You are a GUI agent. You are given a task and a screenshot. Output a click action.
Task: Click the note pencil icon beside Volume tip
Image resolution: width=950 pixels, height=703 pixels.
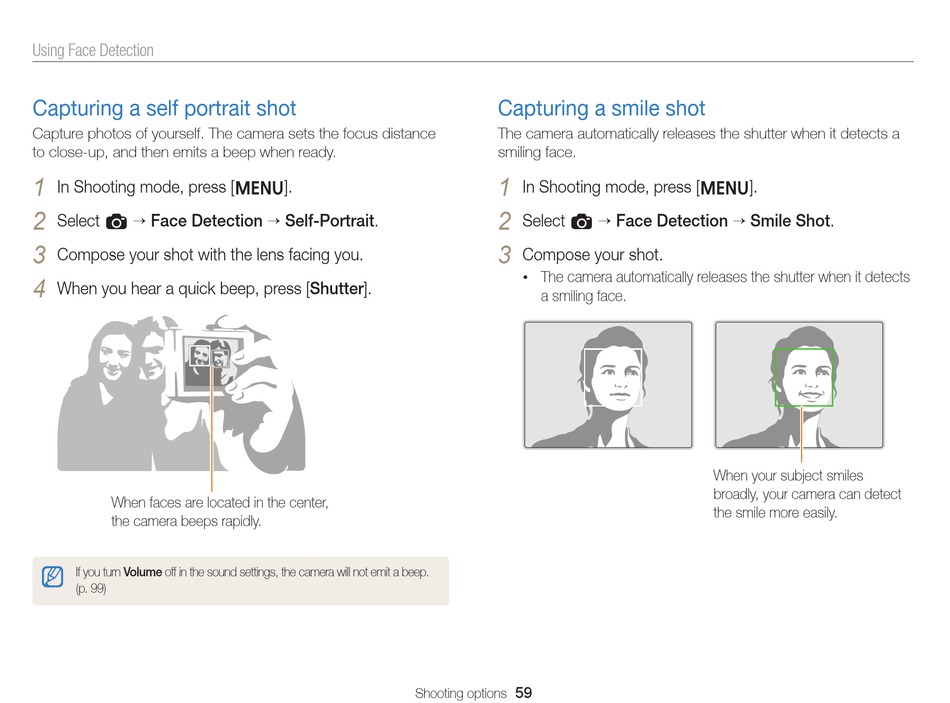(53, 576)
